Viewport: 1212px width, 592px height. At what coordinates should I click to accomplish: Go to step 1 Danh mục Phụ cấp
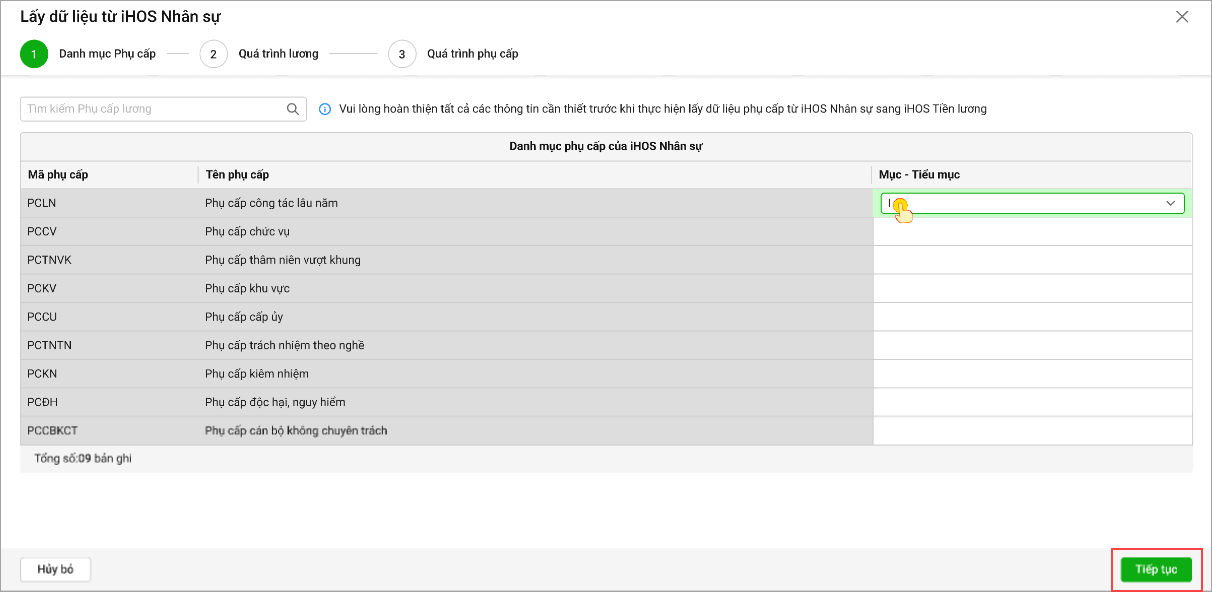pos(88,54)
